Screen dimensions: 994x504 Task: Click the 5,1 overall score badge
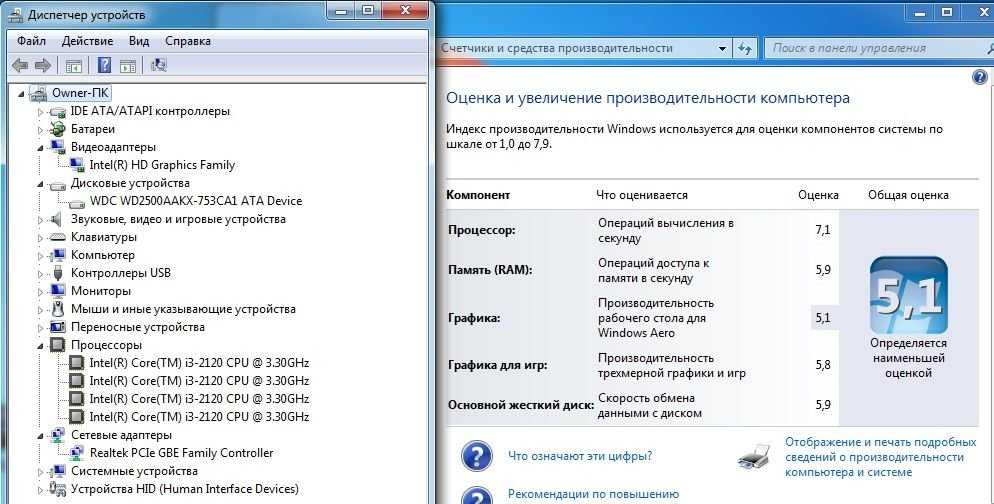[908, 295]
